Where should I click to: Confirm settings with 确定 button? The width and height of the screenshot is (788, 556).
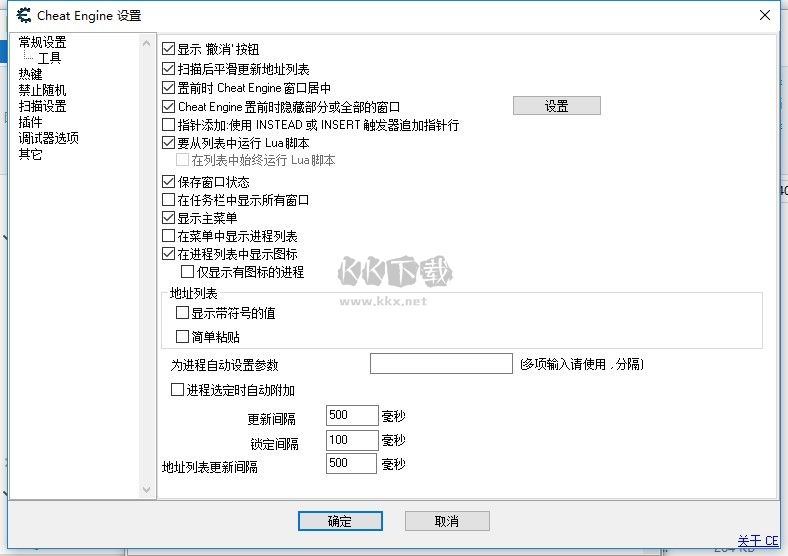click(x=340, y=521)
